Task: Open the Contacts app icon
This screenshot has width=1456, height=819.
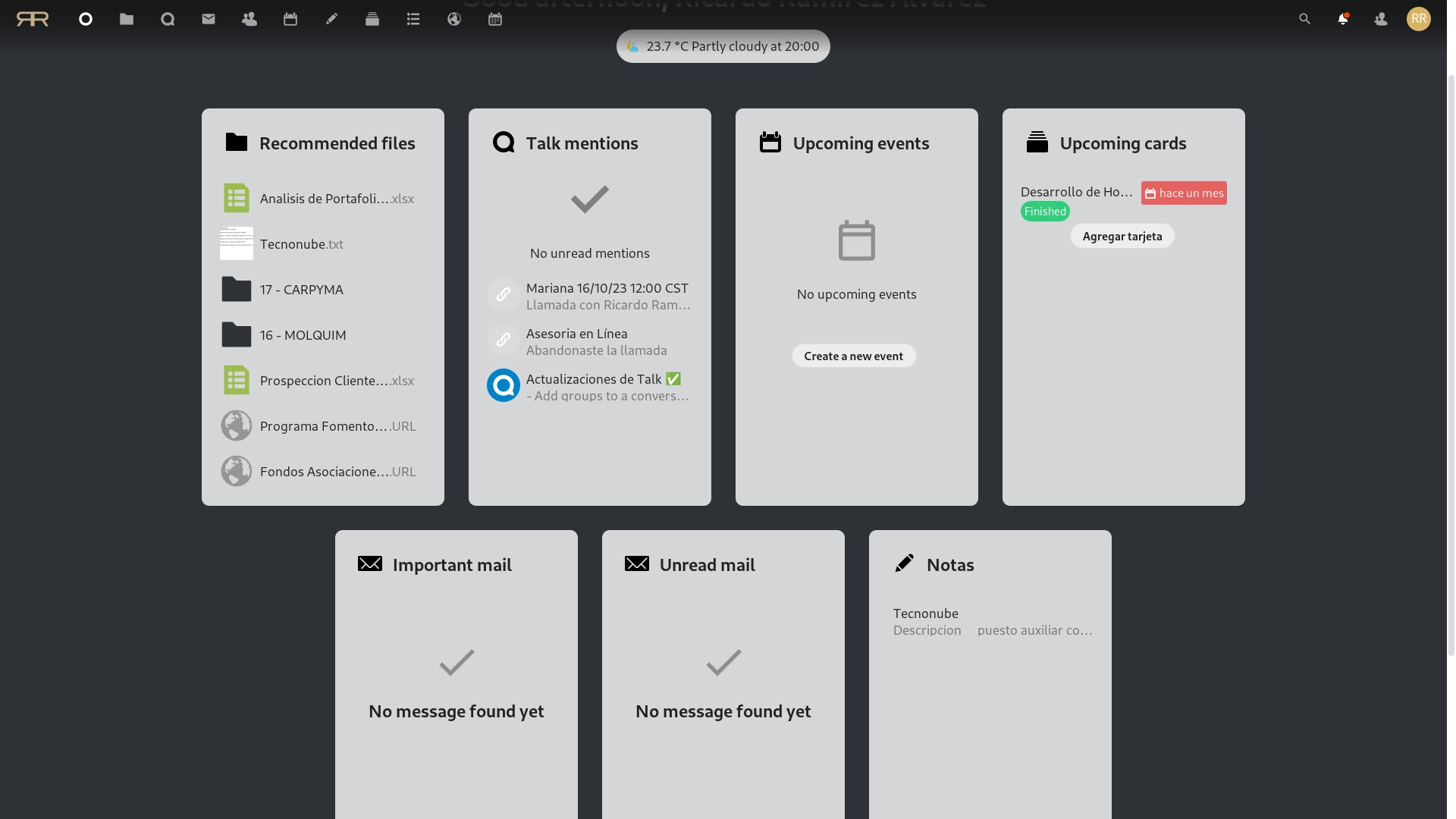Action: click(249, 20)
